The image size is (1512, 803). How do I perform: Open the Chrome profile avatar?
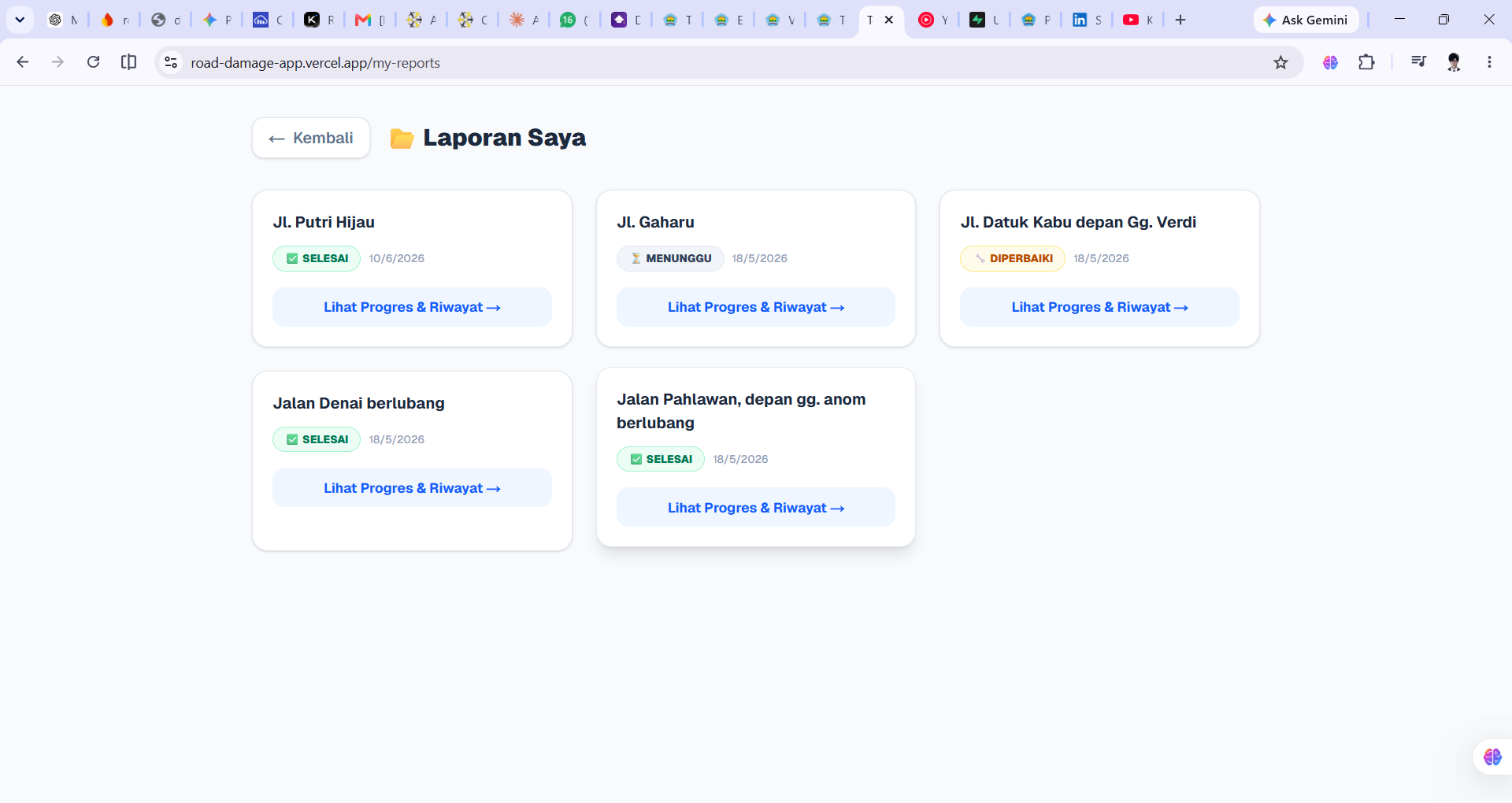pos(1454,62)
